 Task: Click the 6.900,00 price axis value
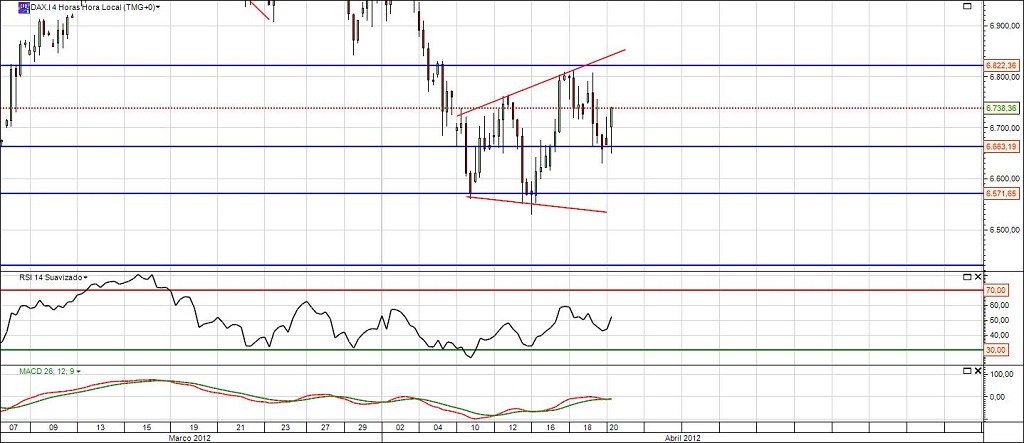coord(1004,25)
